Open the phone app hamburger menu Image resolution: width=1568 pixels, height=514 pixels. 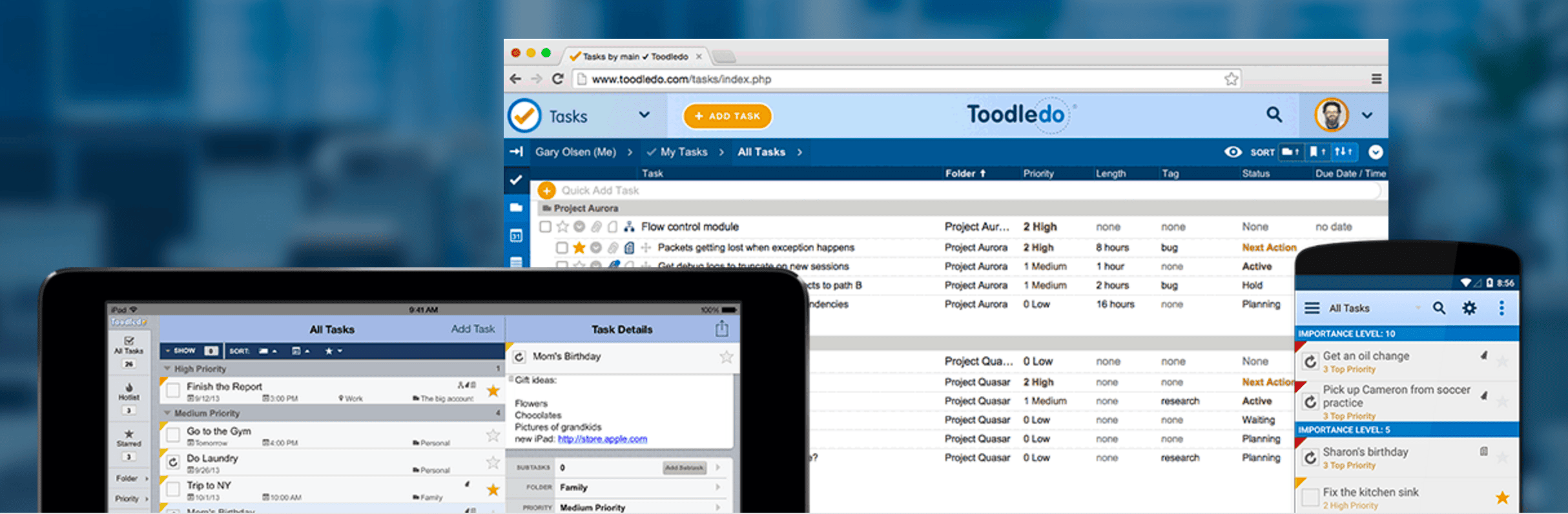click(x=1312, y=308)
